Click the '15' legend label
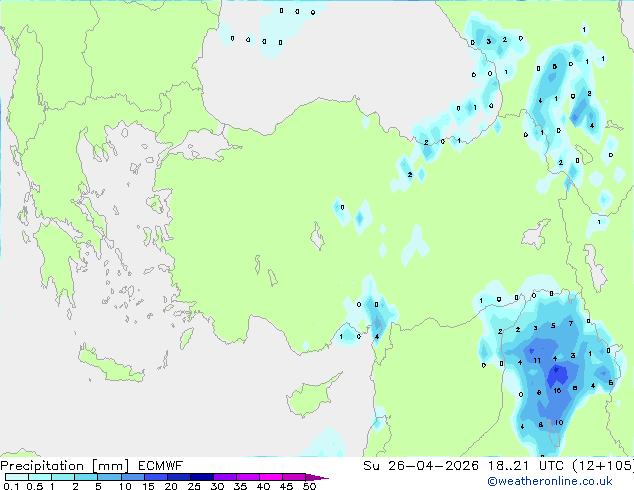This screenshot has width=634, height=490. [x=148, y=486]
